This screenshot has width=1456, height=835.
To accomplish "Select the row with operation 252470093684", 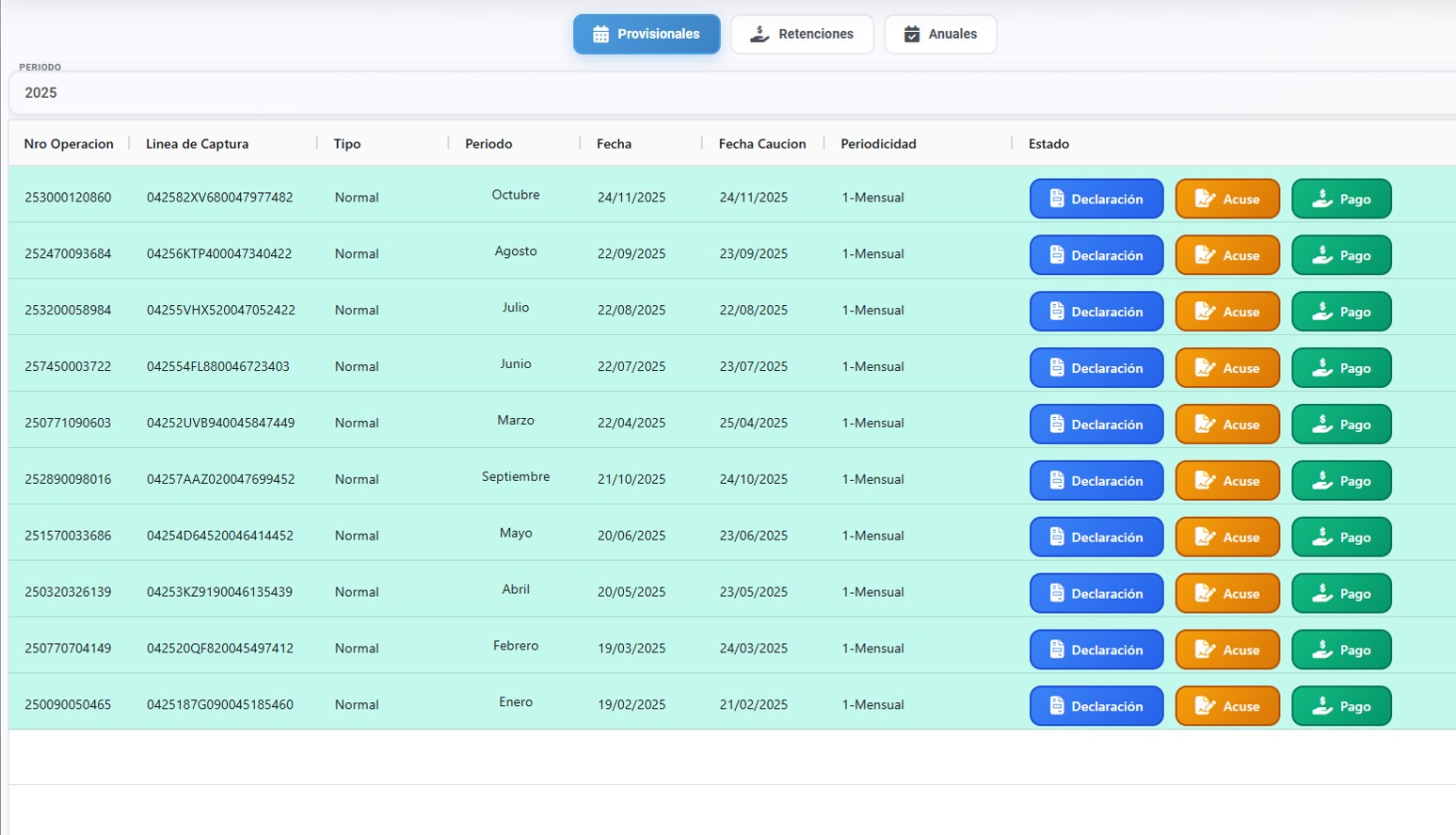I will [68, 254].
